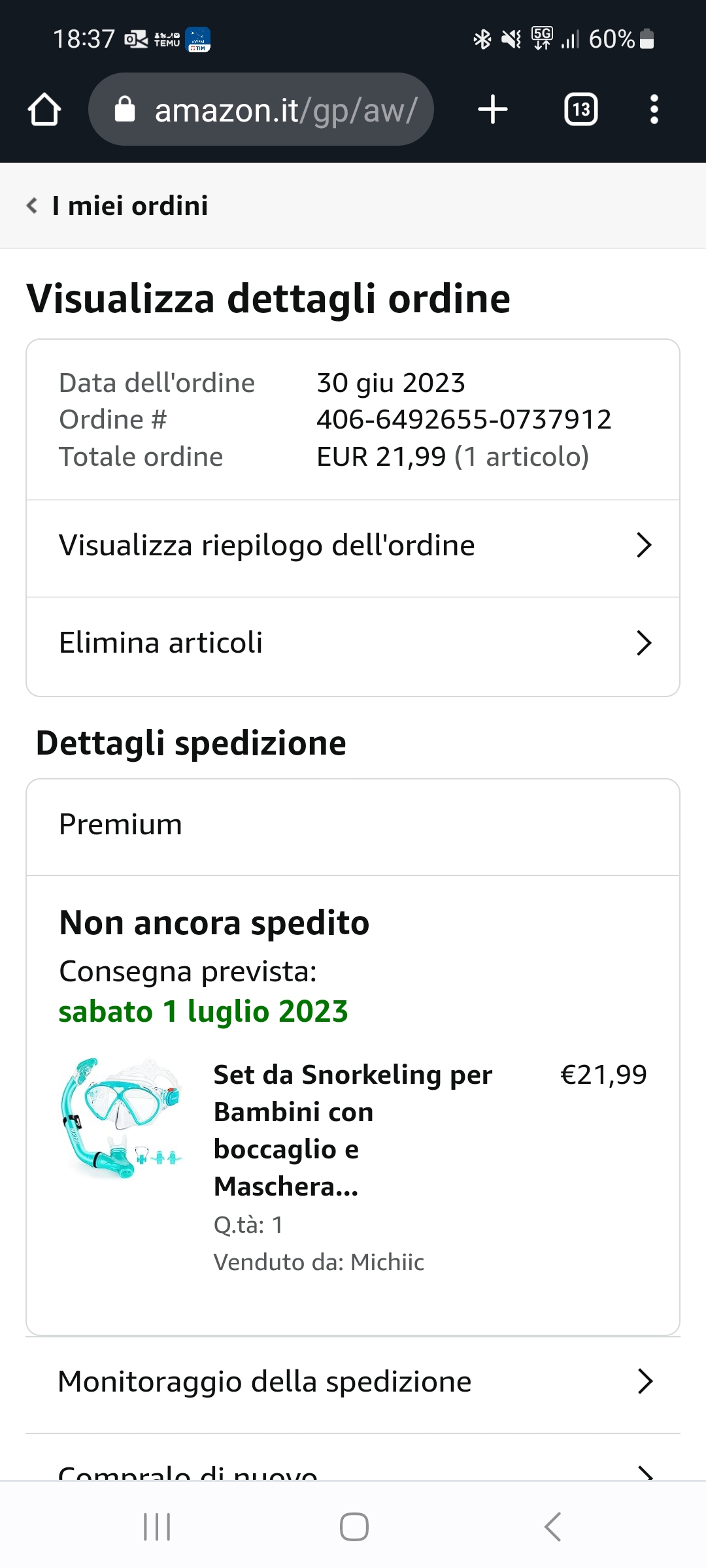706x1568 pixels.
Task: Expand chevron beside Visualizza riepilogo dell'ordine
Action: pos(644,546)
